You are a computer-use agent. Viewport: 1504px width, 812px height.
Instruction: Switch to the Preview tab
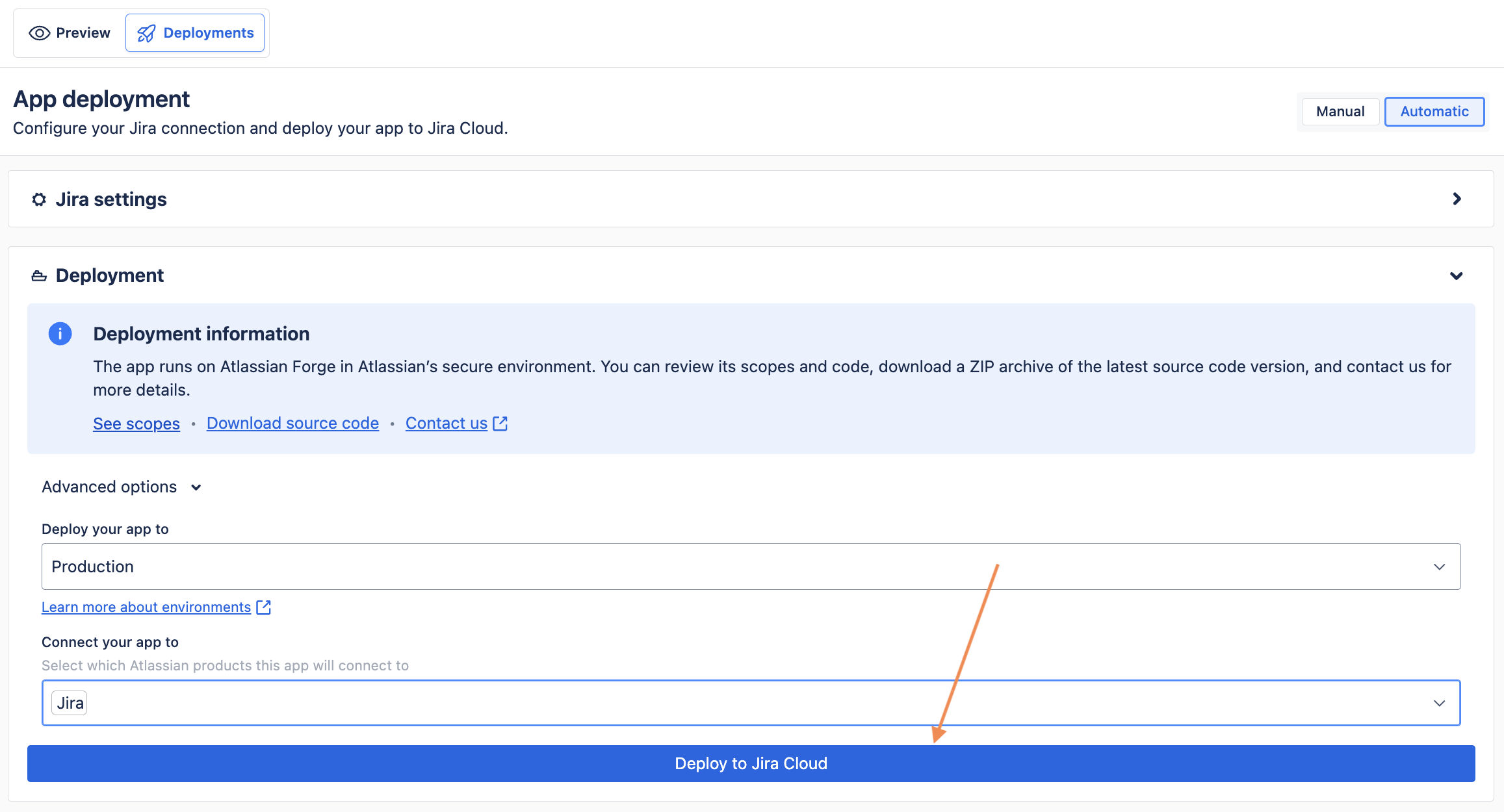point(70,33)
